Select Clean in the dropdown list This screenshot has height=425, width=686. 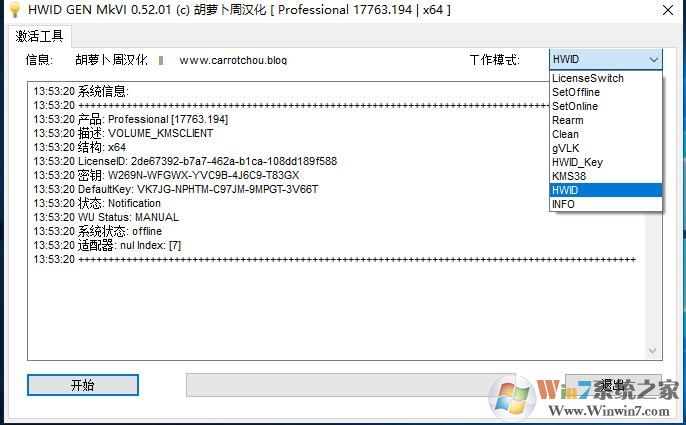click(x=606, y=134)
